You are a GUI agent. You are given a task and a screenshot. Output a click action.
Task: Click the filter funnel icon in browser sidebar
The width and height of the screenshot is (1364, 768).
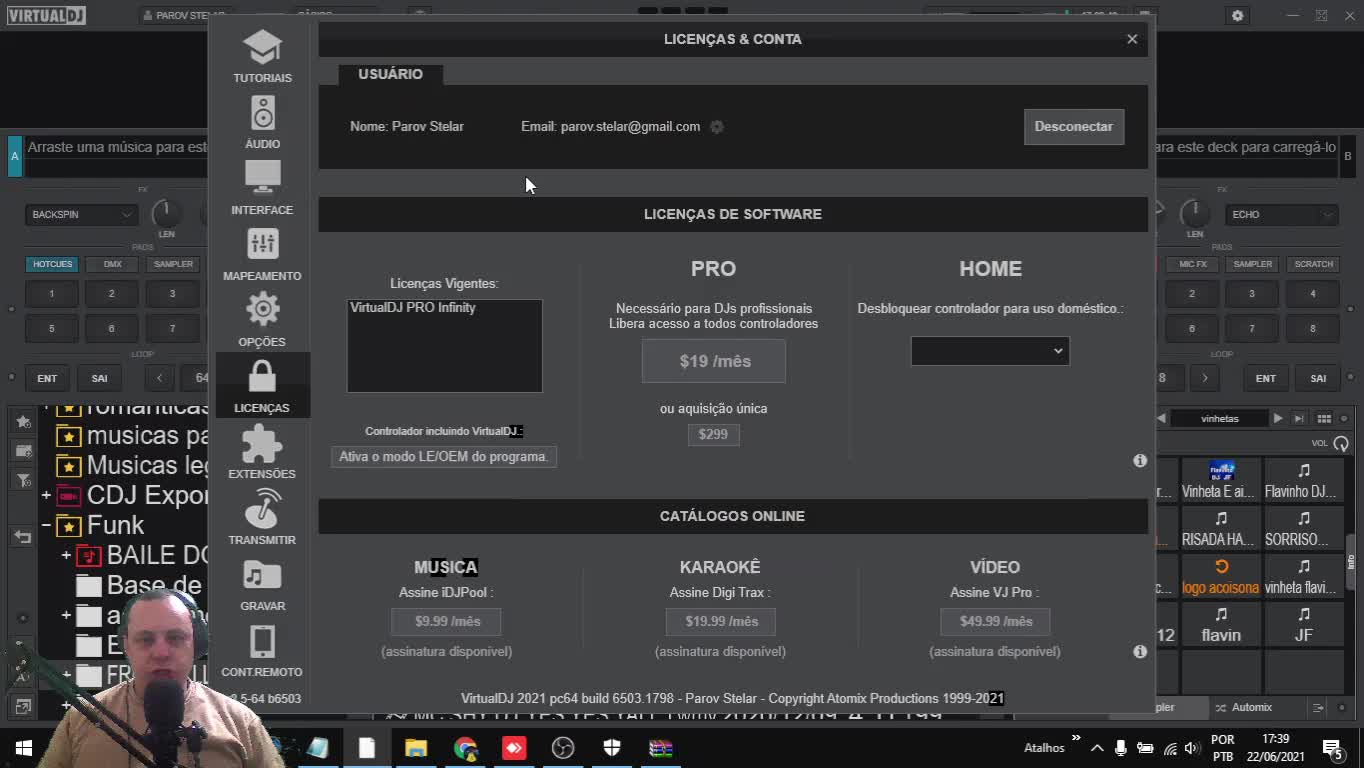coord(23,480)
